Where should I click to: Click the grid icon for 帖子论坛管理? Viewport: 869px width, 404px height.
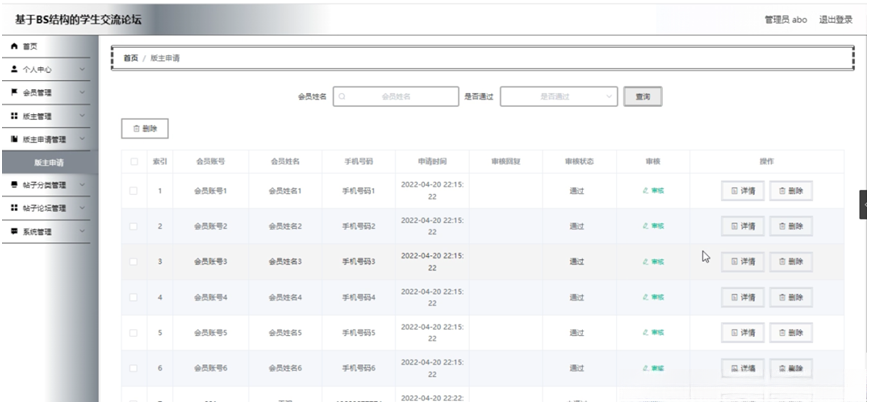coord(14,208)
